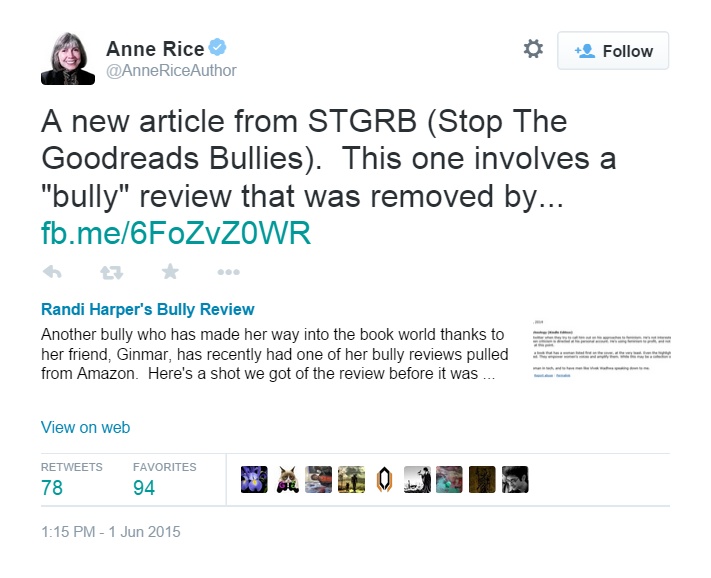Click the orange and black logo avatar
The height and width of the screenshot is (578, 711).
tap(385, 480)
